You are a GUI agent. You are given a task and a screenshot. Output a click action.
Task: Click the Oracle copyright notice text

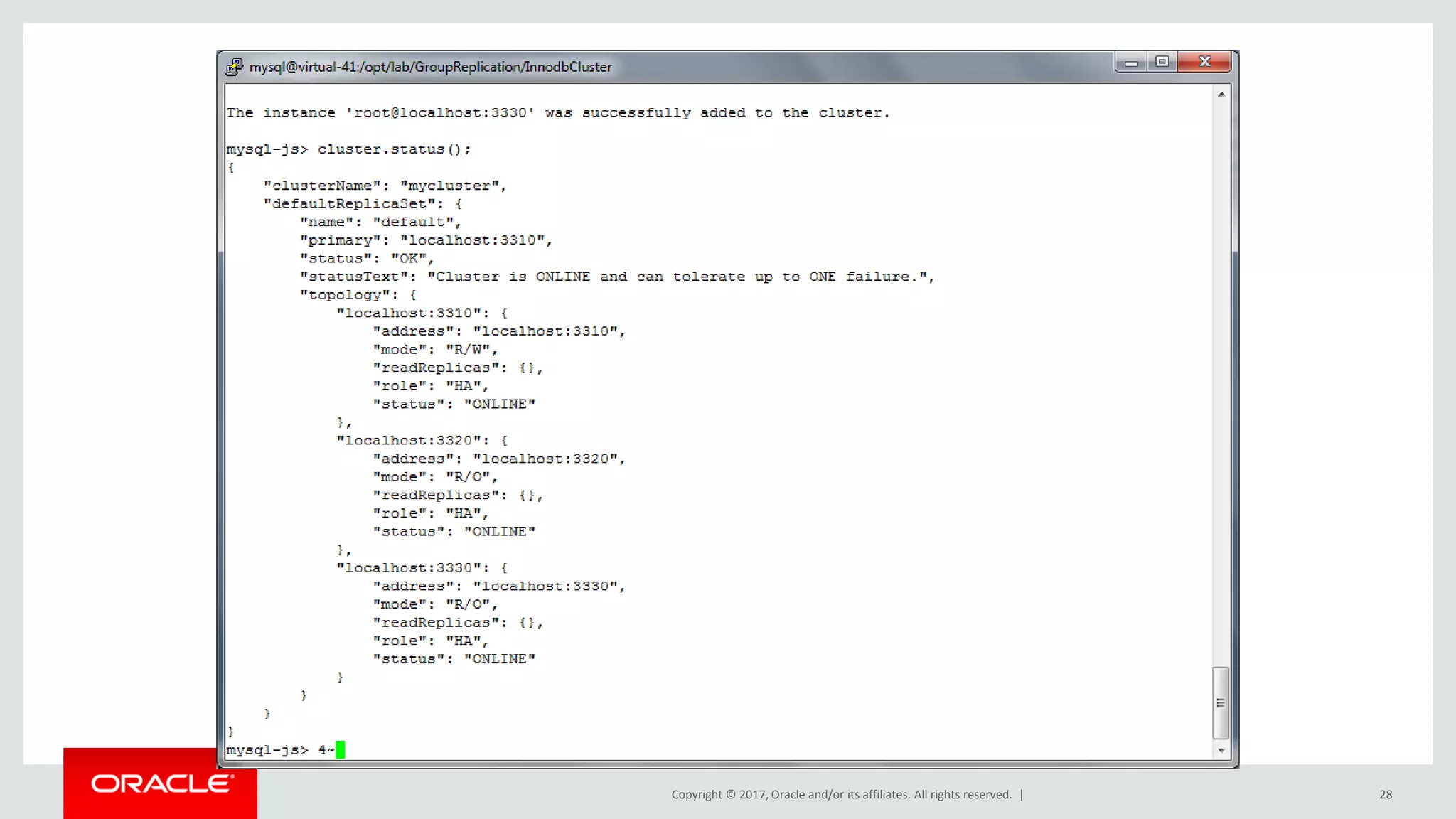point(841,795)
